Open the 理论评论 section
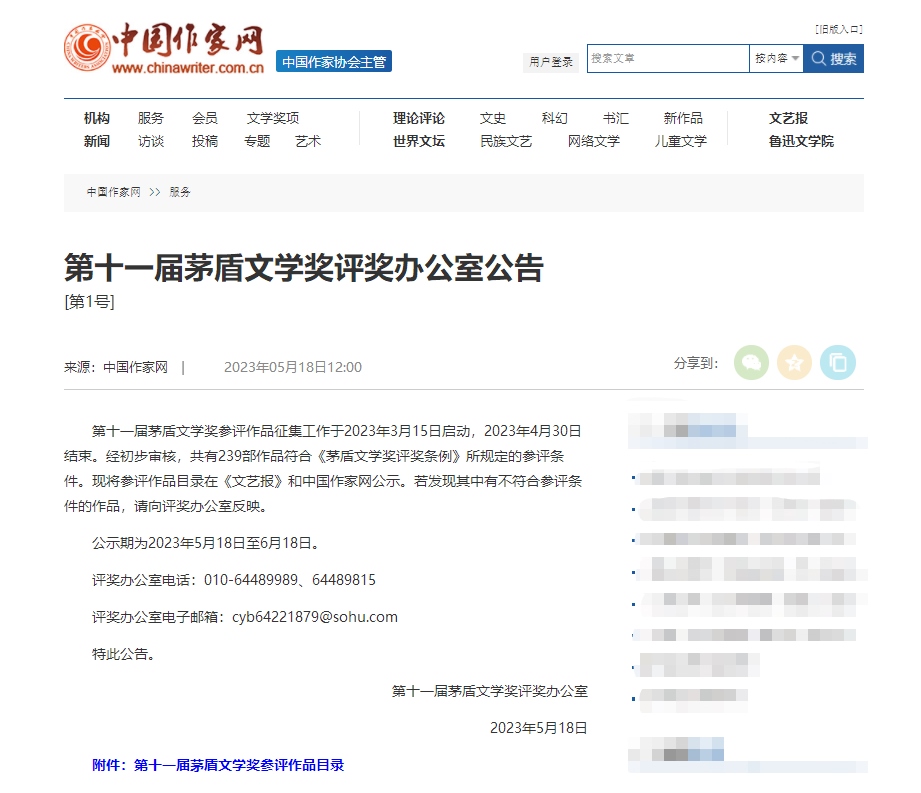This screenshot has height=793, width=921. (417, 117)
